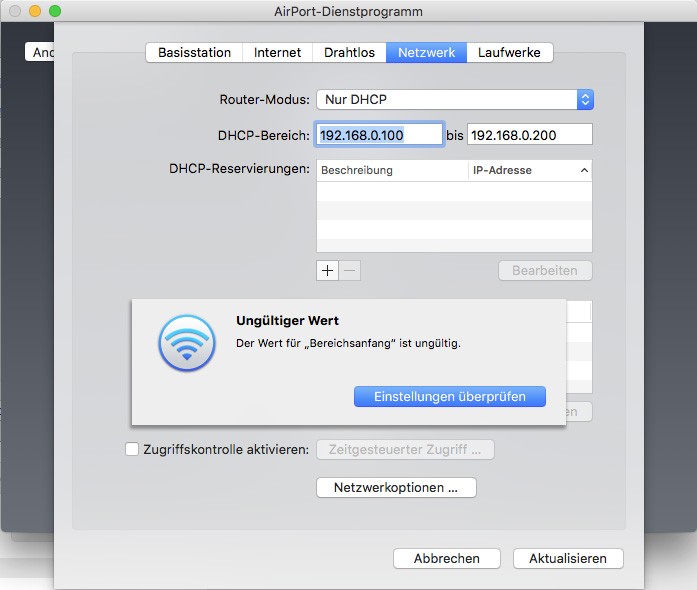Open Netzwerkoptionen settings

click(397, 488)
